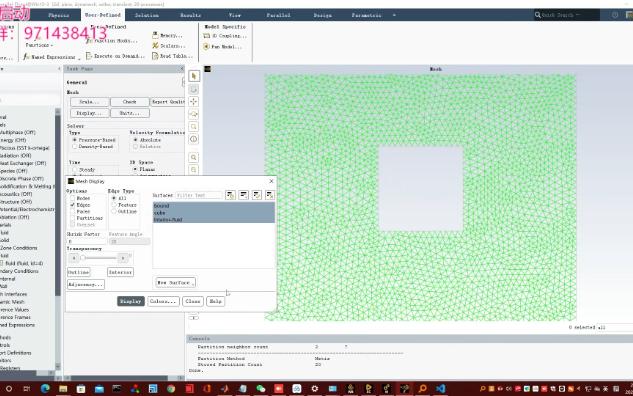Click the Colors... button
The width and height of the screenshot is (633, 396).
[163, 301]
